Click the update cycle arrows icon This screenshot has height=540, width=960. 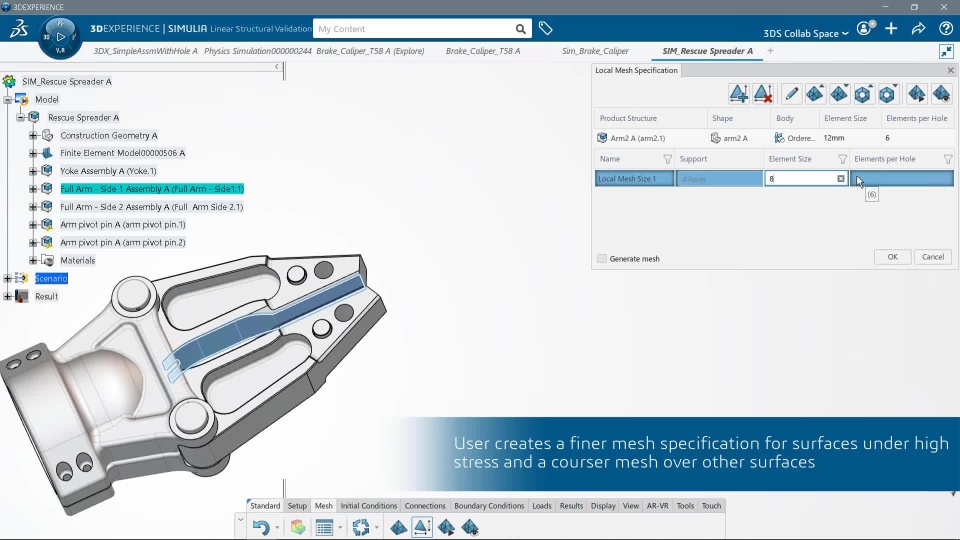(361, 527)
